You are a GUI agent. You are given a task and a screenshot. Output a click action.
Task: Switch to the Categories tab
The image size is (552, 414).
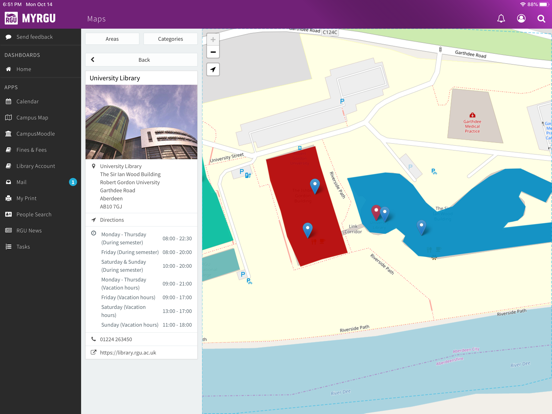(170, 39)
